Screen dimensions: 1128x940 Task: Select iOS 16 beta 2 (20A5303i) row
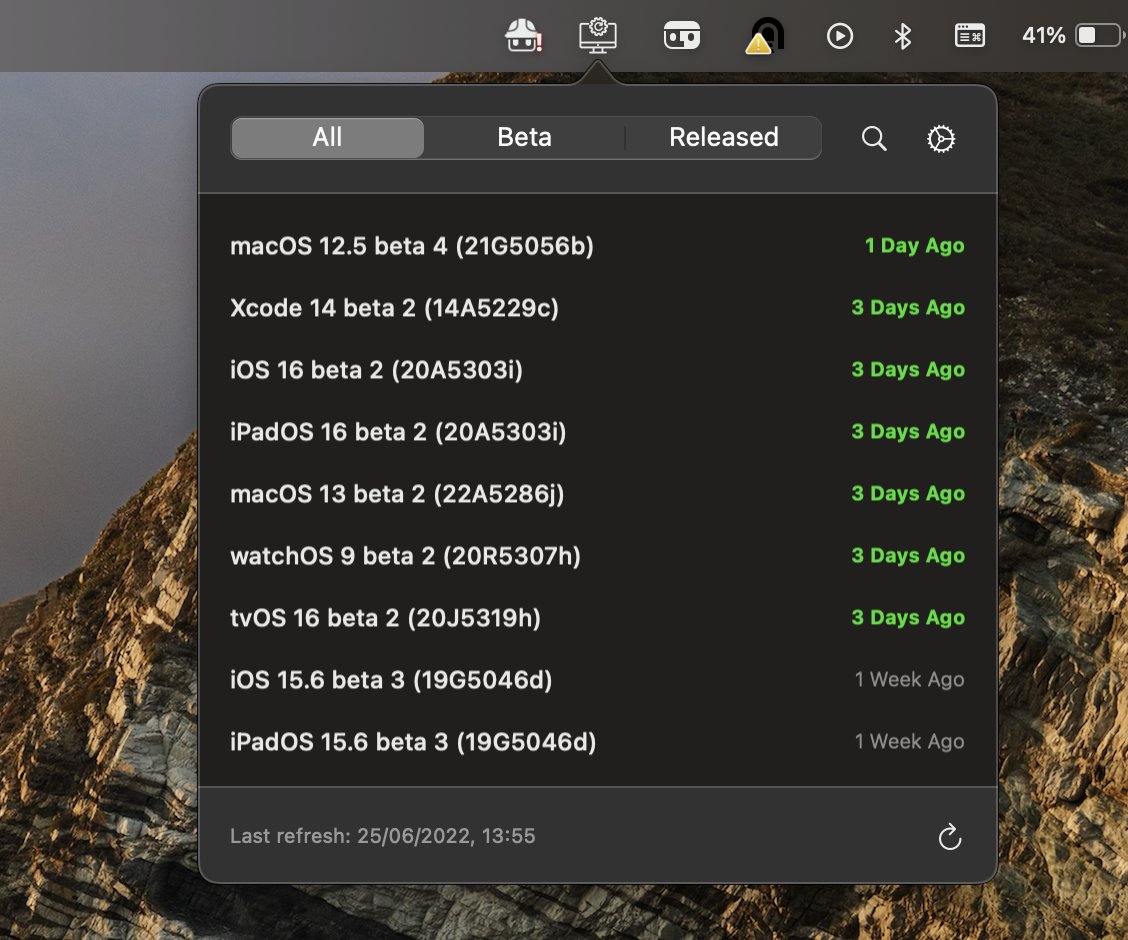pyautogui.click(x=597, y=370)
